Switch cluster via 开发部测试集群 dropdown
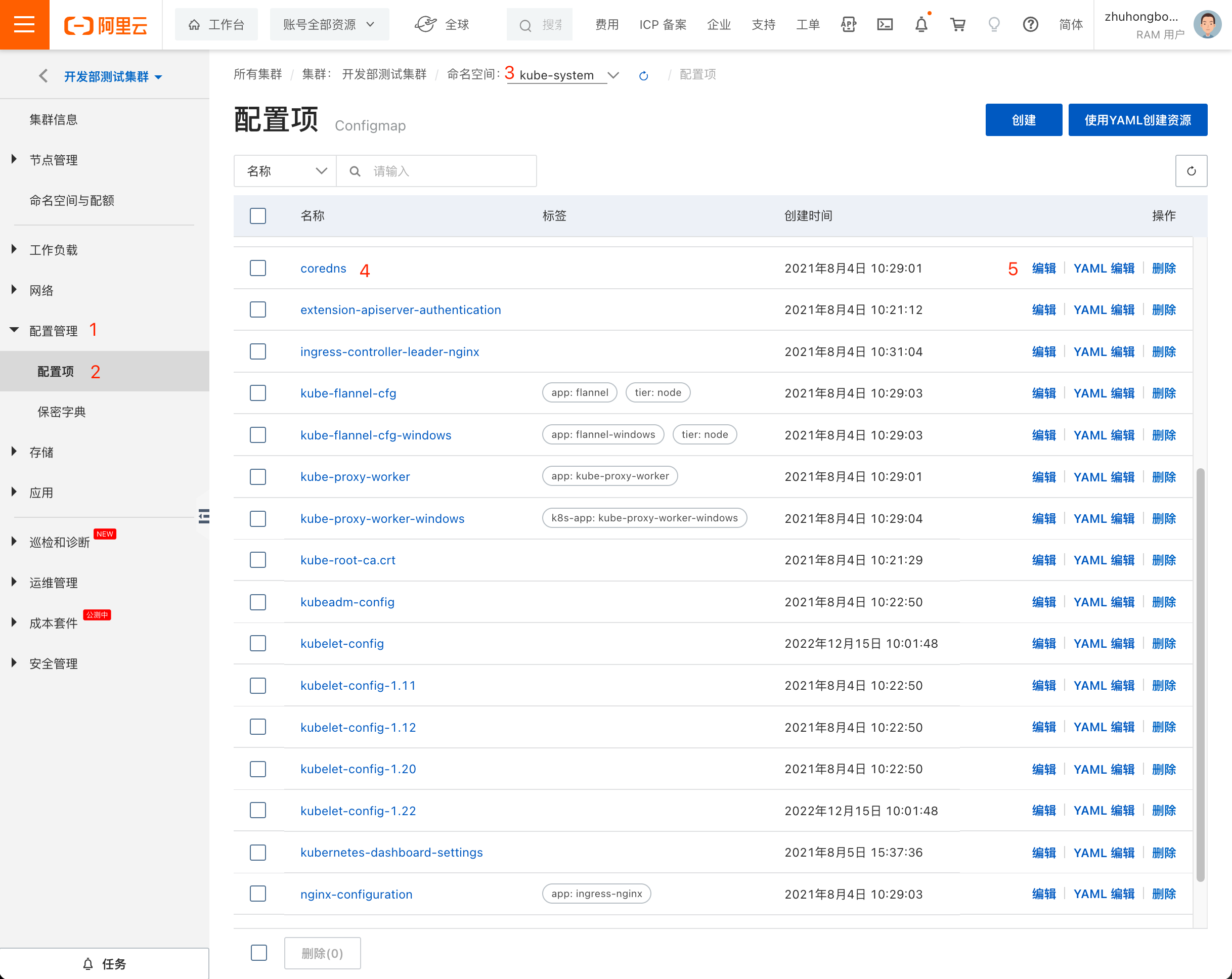Viewport: 1232px width, 979px height. click(113, 76)
